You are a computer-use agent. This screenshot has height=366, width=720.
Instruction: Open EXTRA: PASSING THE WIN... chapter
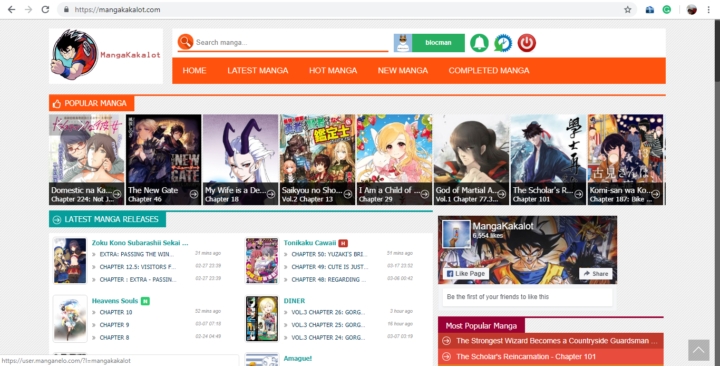pos(136,253)
